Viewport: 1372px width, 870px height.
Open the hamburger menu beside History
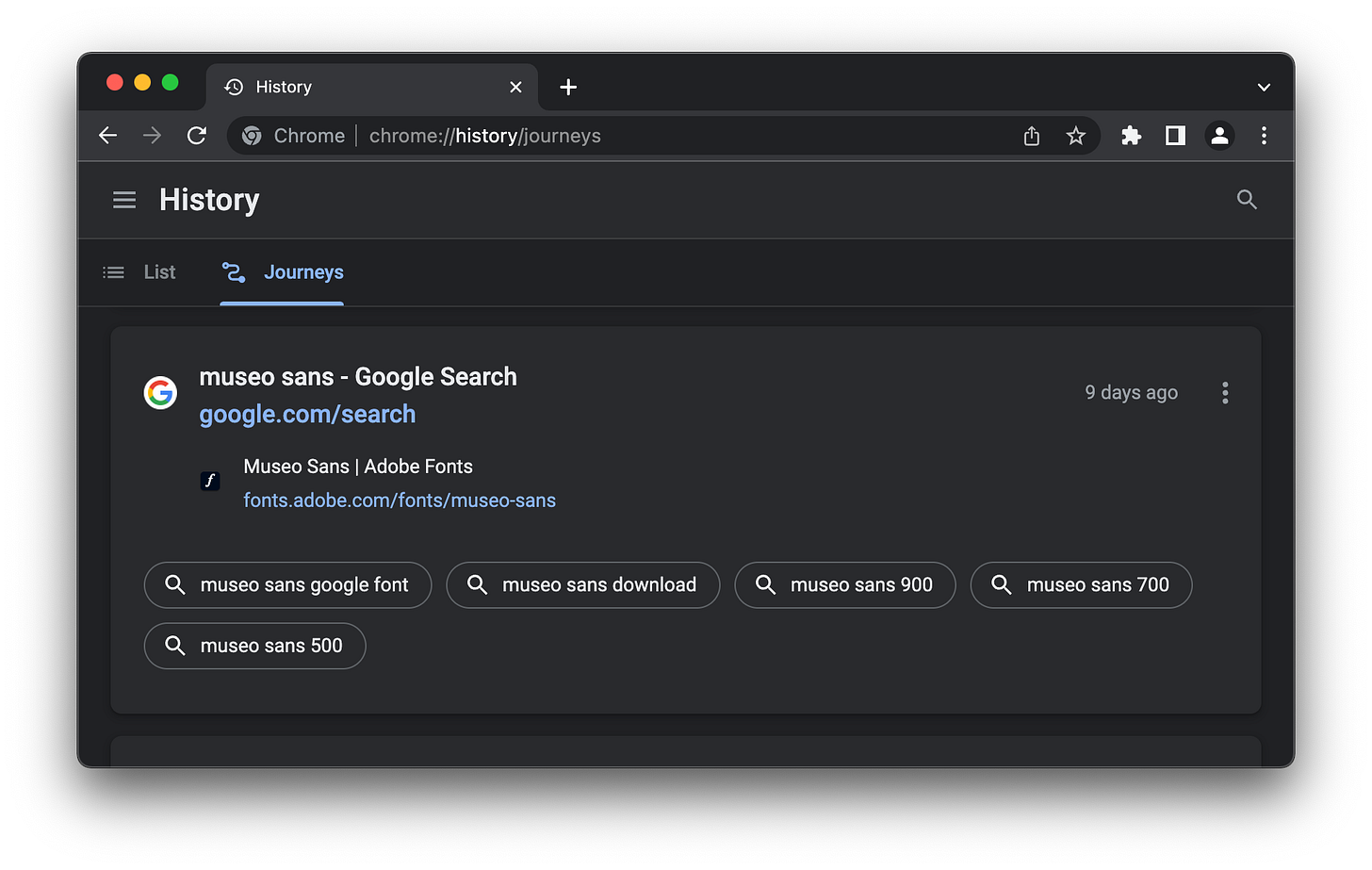pos(124,200)
